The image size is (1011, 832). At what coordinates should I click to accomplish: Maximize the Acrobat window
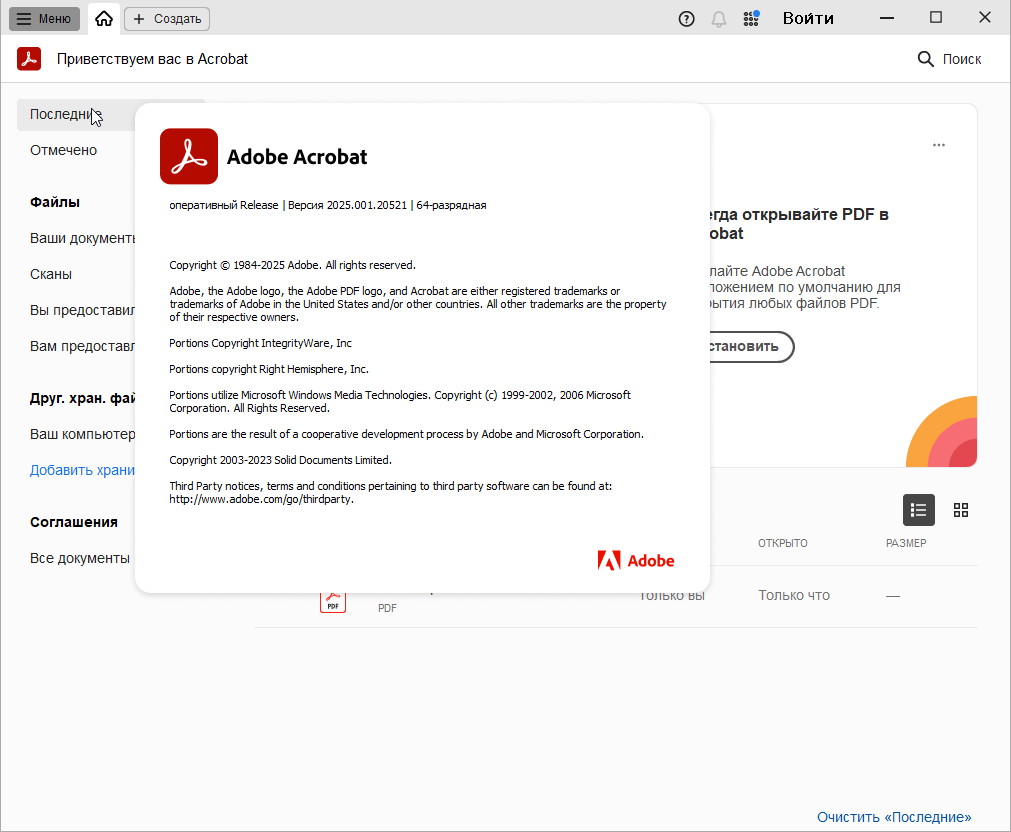pos(936,18)
